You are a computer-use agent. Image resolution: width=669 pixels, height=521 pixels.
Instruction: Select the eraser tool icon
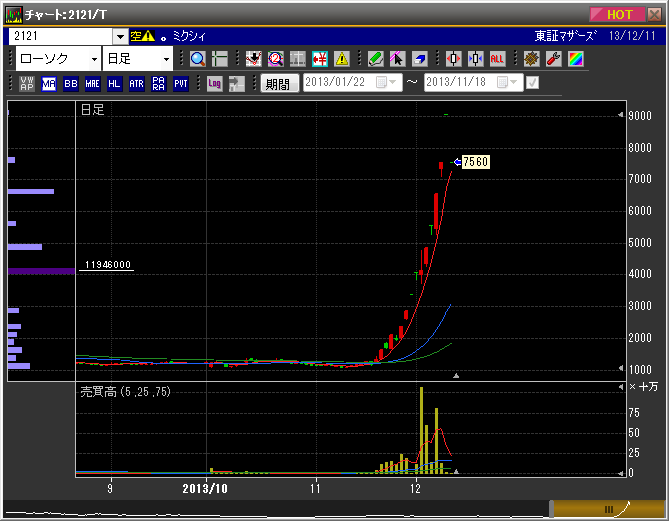421,59
